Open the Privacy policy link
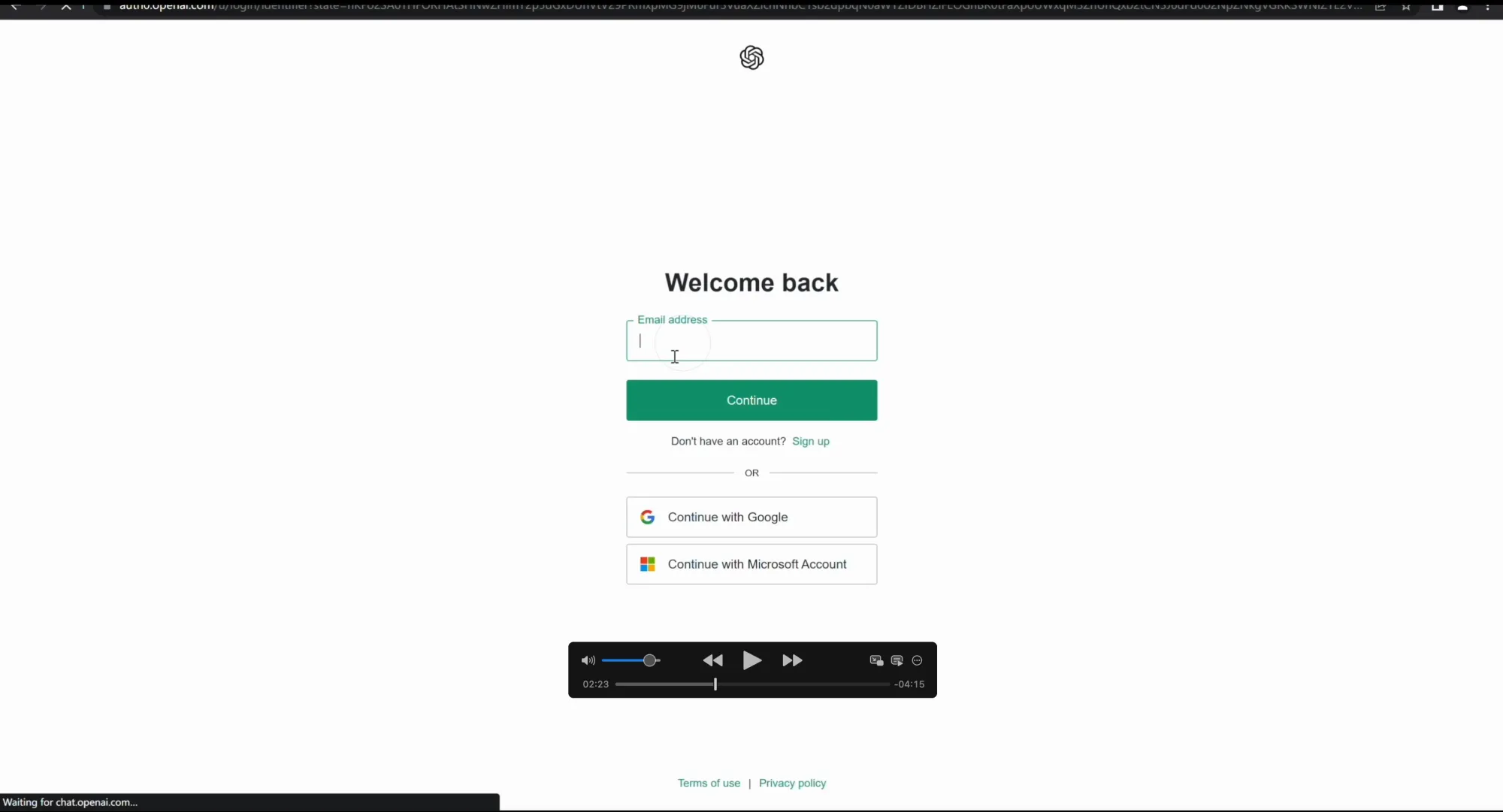Screen dimensions: 1503x812 (792, 783)
